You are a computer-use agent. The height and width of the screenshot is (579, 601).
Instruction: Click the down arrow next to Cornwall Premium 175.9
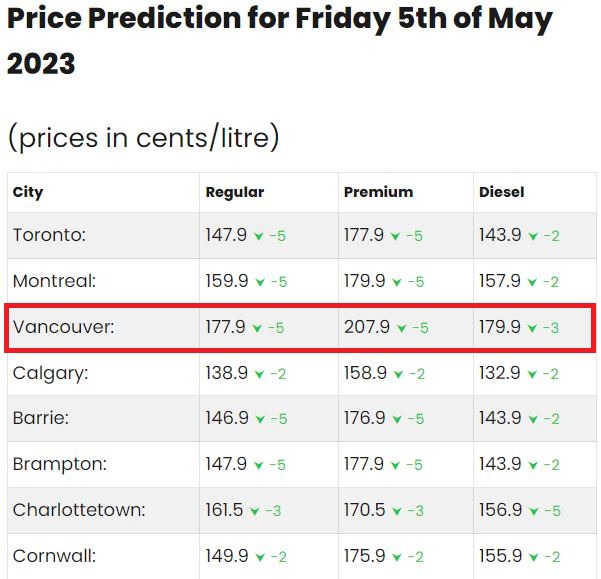pos(397,557)
